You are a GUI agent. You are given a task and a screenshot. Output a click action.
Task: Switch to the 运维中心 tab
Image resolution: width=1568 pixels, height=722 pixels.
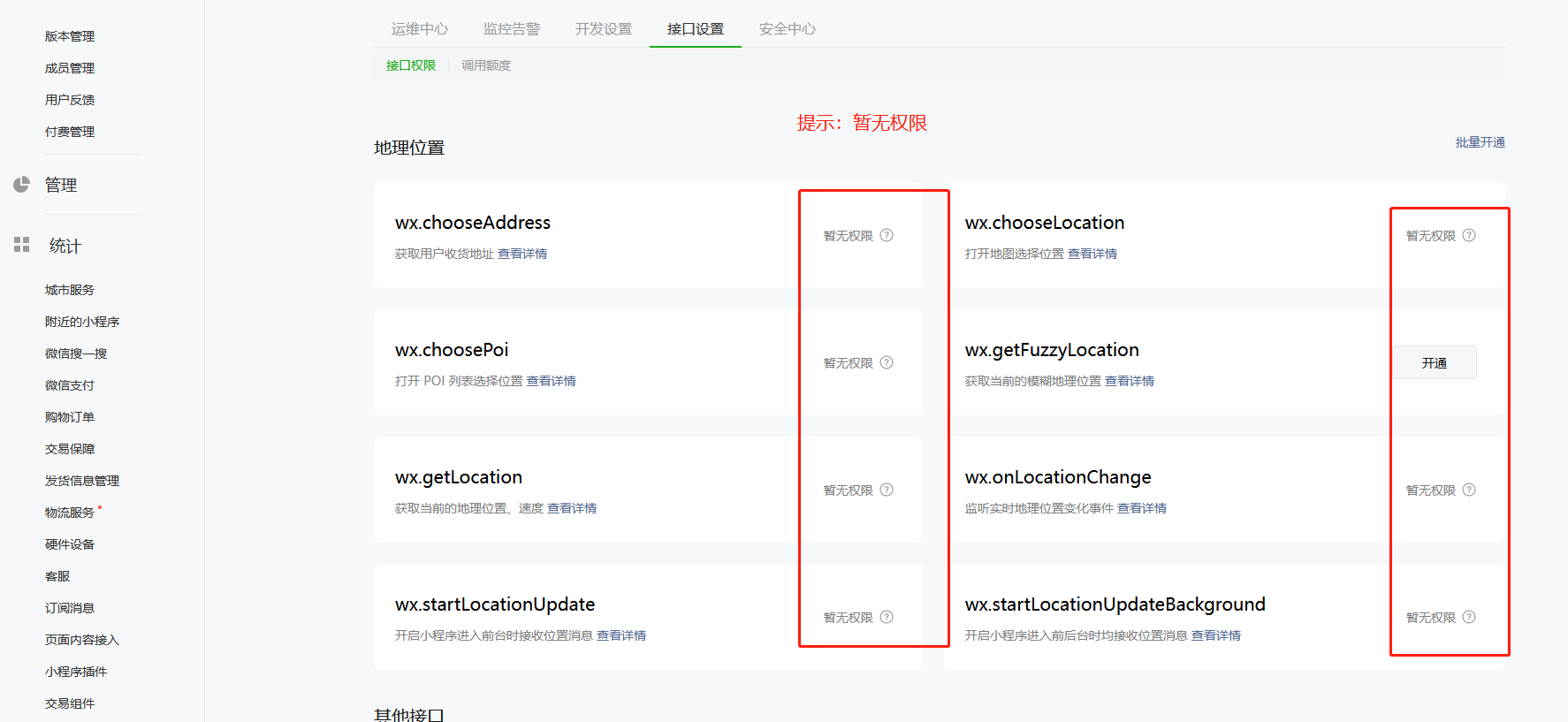click(x=420, y=29)
